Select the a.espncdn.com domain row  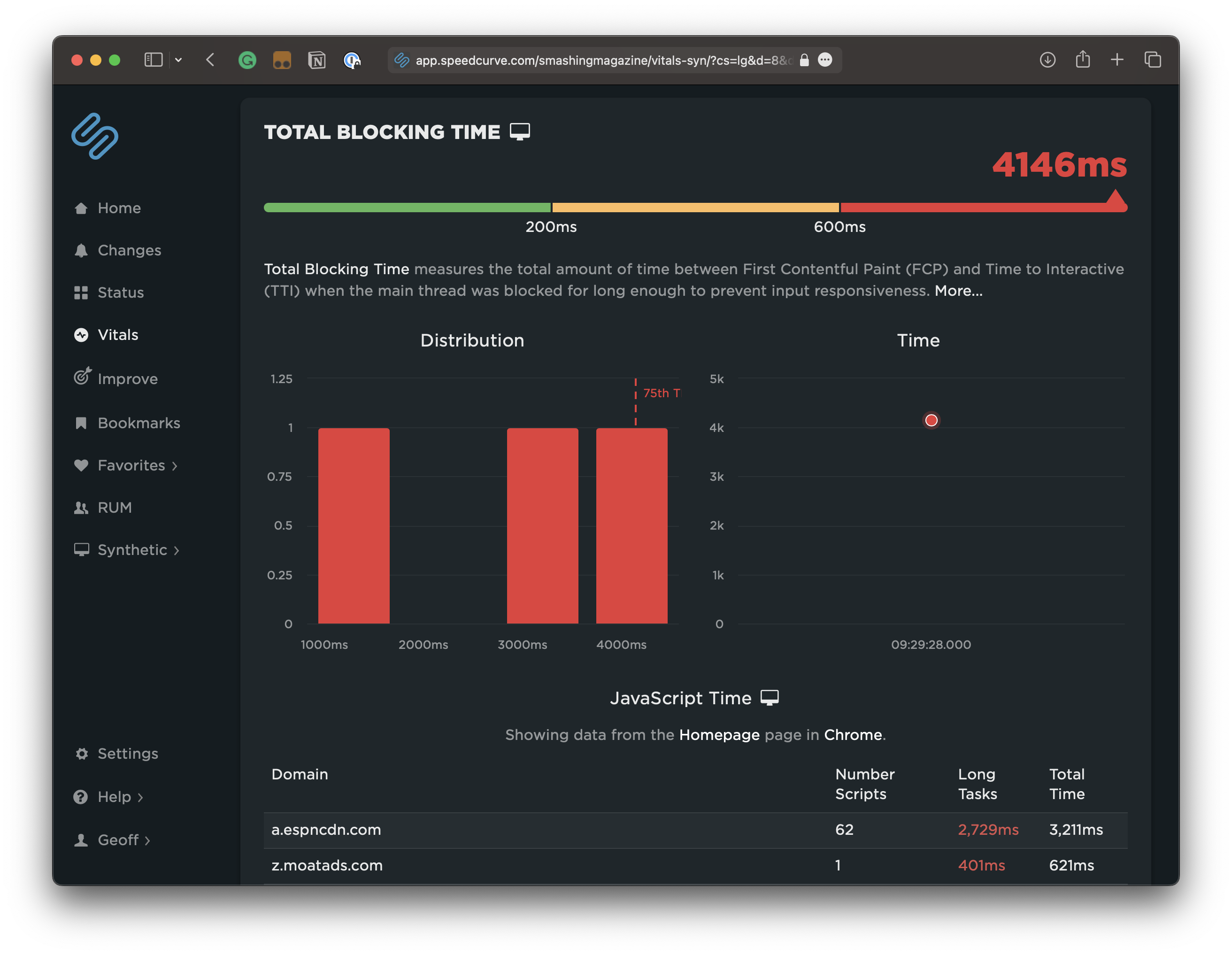coord(326,829)
